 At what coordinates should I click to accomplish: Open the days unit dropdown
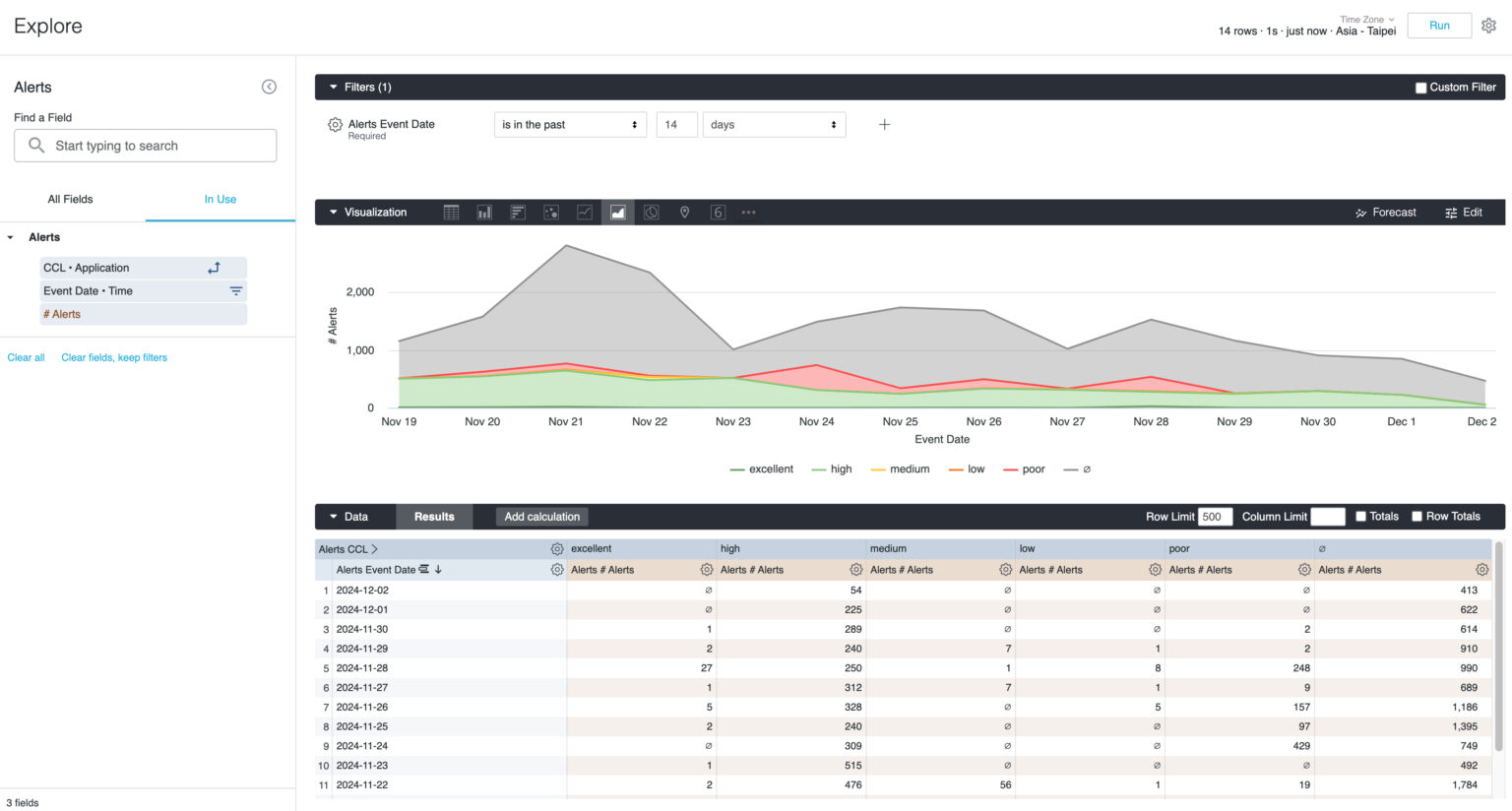774,125
